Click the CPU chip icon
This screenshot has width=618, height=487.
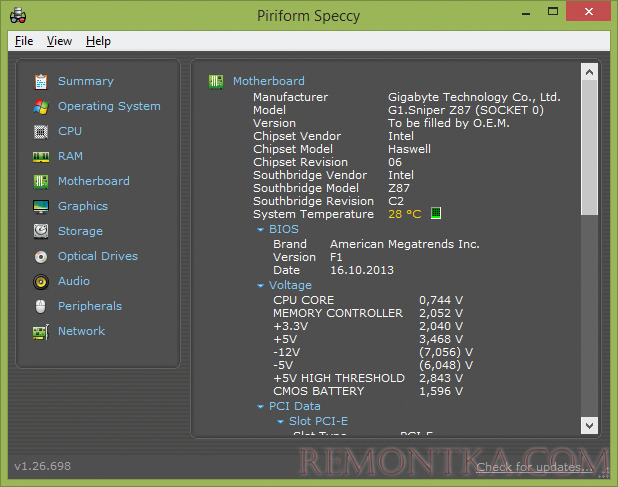41,132
